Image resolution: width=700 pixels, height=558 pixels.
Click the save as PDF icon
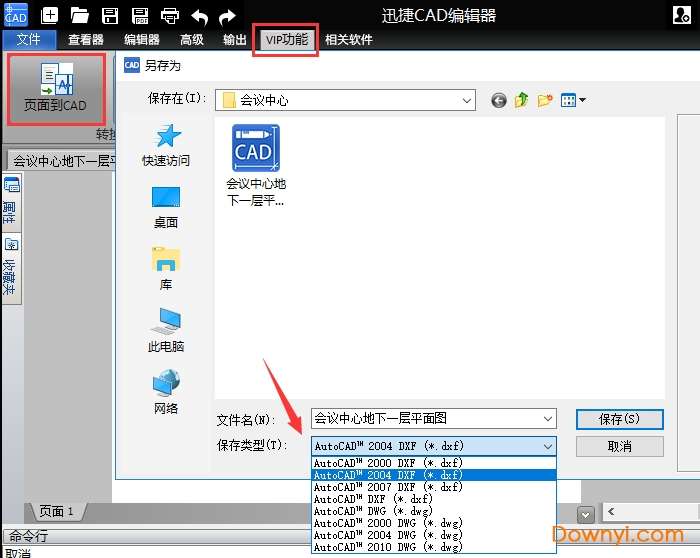tap(140, 16)
